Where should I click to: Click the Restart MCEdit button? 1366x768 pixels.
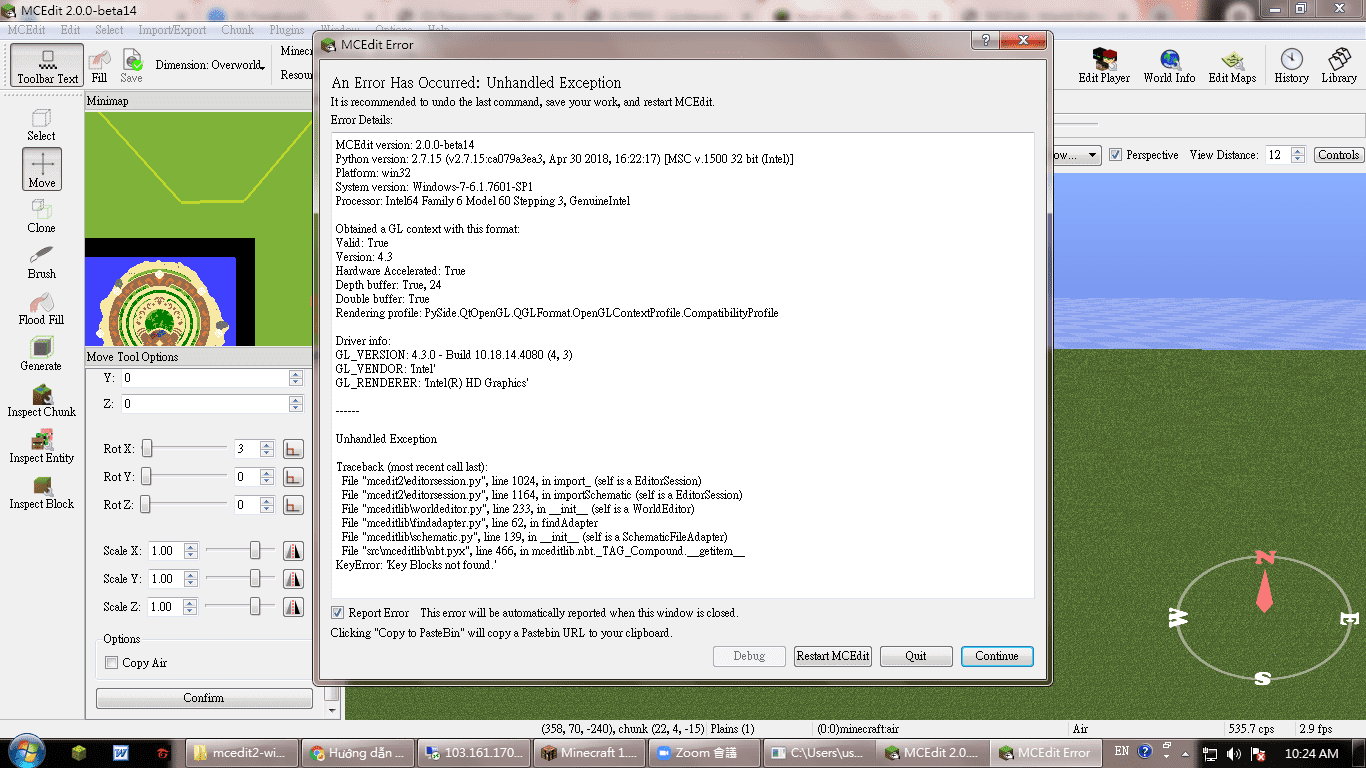click(x=833, y=656)
